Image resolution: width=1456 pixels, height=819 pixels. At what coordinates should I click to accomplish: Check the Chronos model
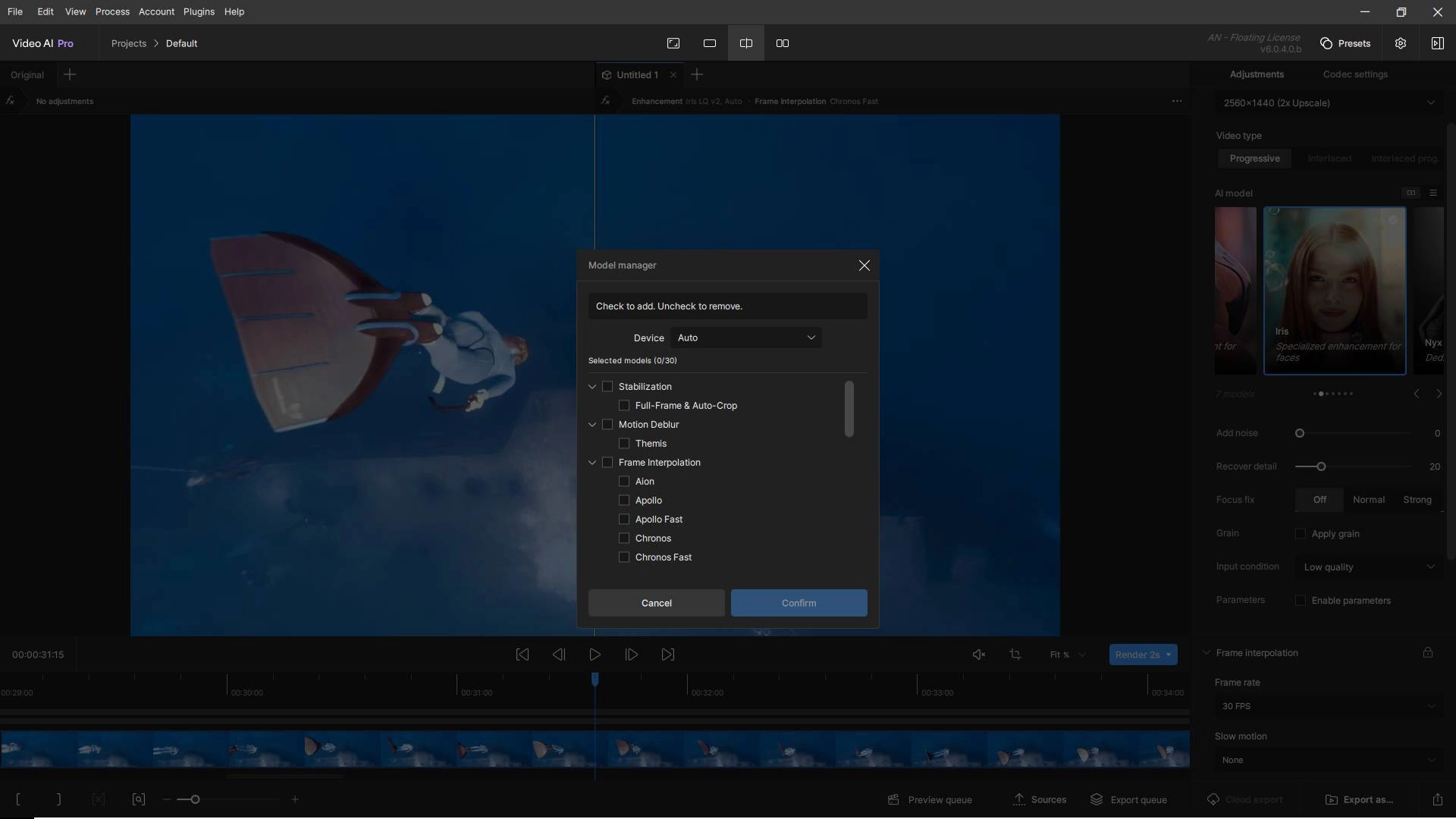pyautogui.click(x=624, y=538)
